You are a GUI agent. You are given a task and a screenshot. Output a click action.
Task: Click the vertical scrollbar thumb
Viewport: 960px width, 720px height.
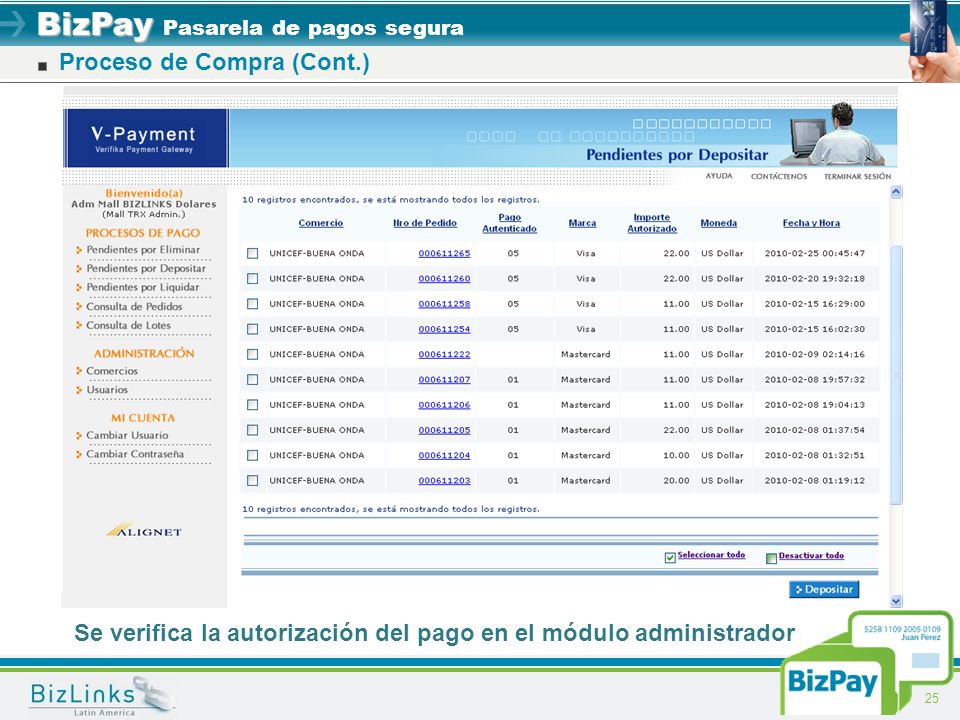(896, 375)
